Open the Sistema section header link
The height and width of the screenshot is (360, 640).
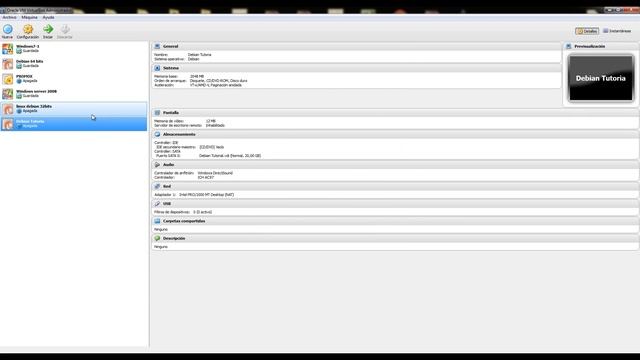(x=171, y=68)
